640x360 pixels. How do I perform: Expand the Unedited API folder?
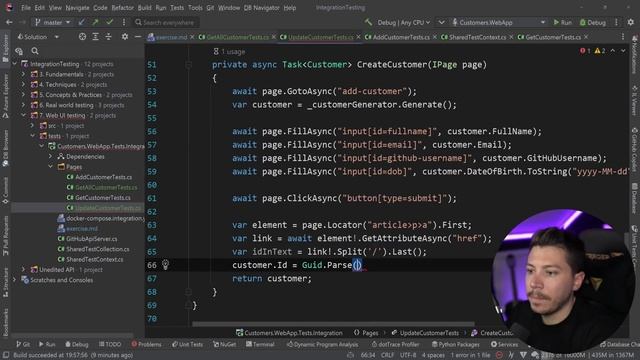tap(23, 269)
